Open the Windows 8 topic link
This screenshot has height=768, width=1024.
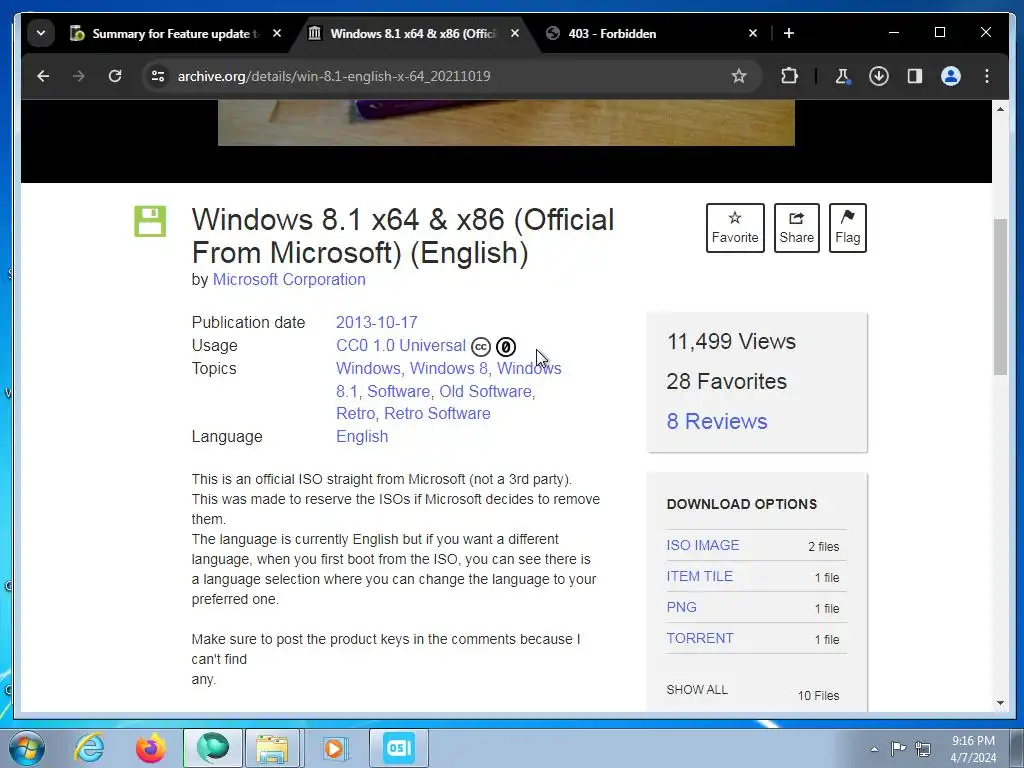click(x=448, y=368)
